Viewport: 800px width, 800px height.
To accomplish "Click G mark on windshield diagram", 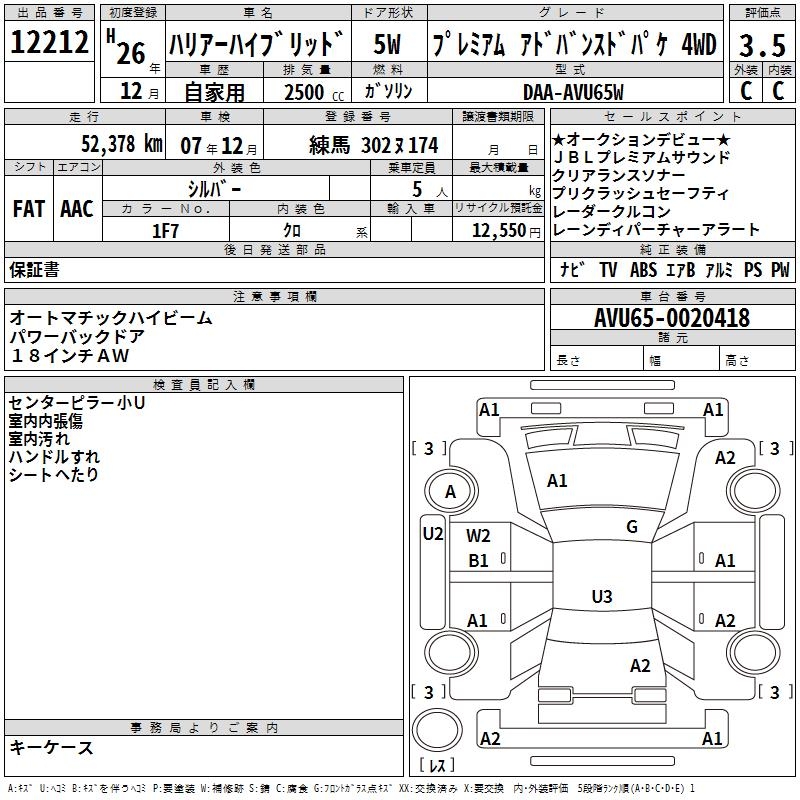I will [x=632, y=527].
